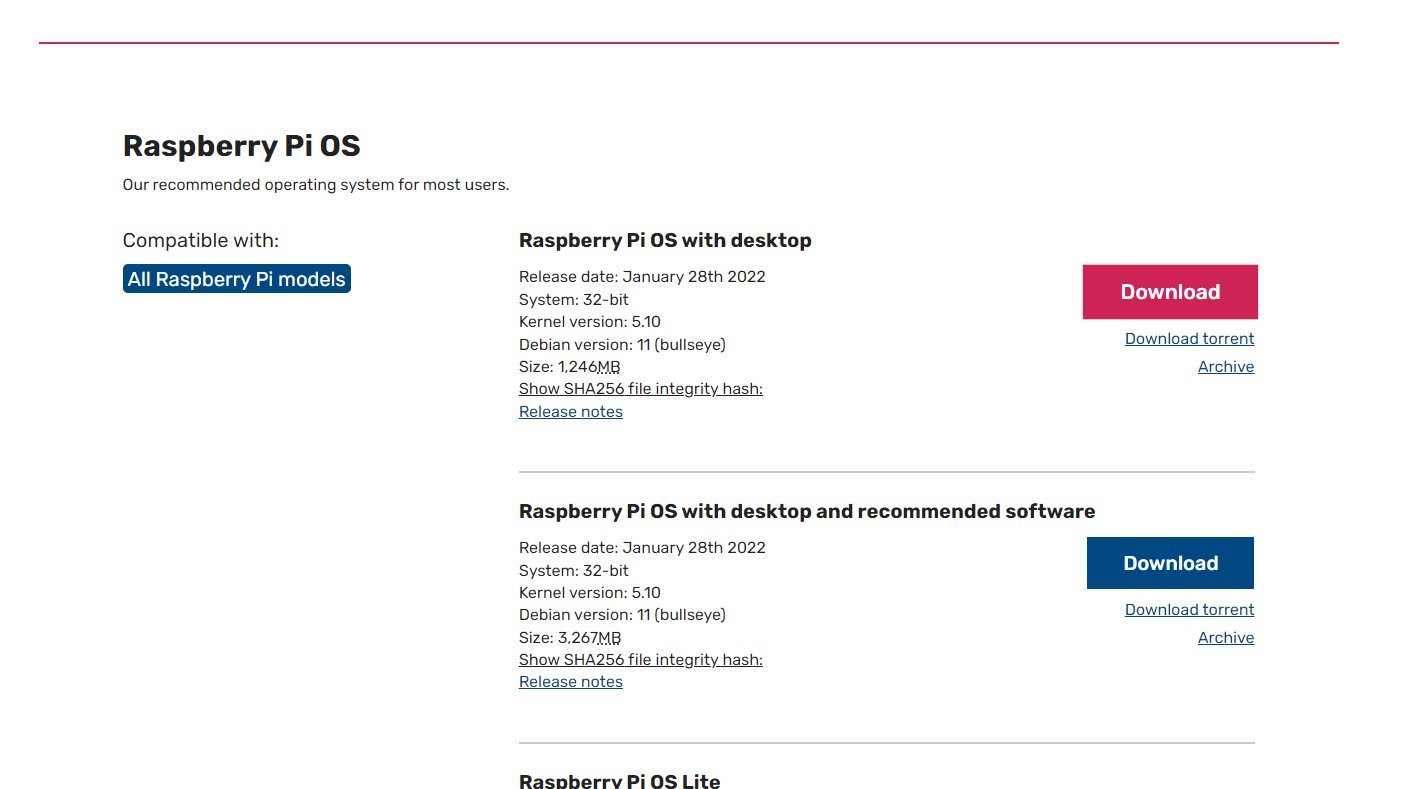Download Raspberry Pi OS with desktop (red button)

click(x=1170, y=292)
